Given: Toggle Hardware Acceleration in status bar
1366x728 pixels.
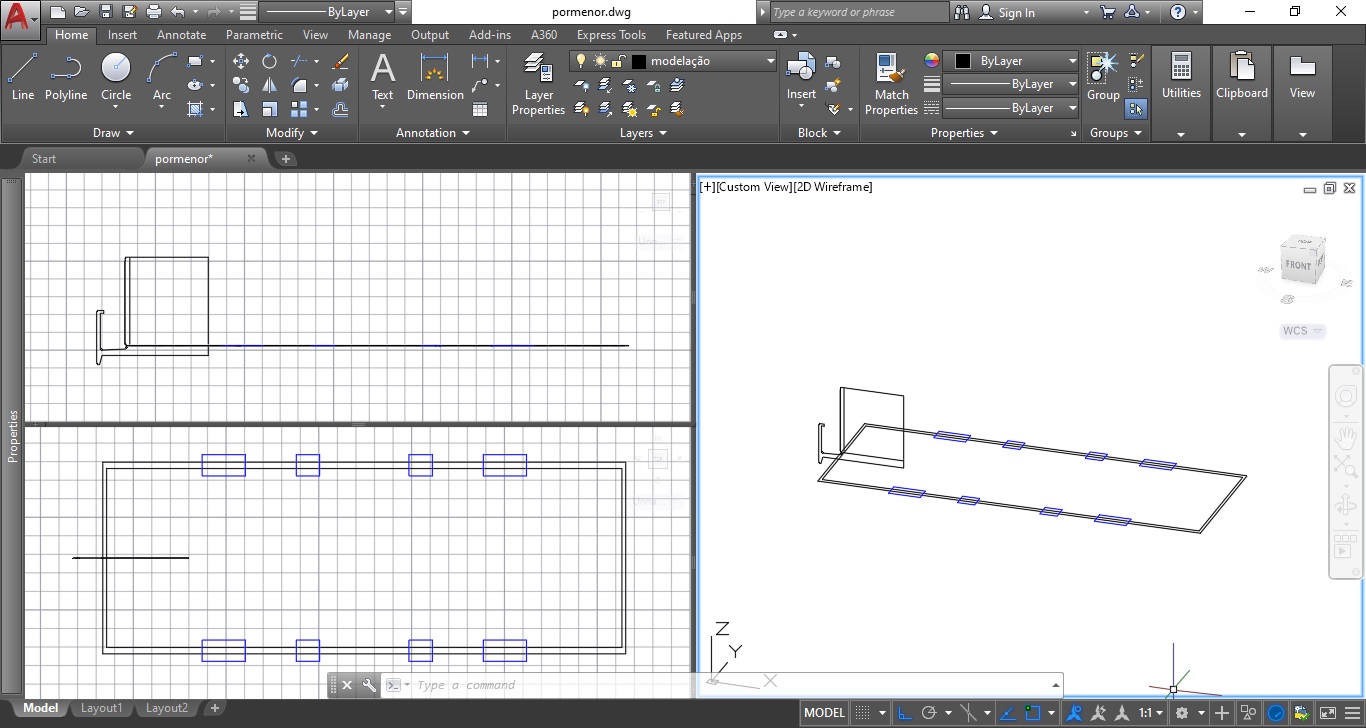Looking at the screenshot, I should 1276,713.
